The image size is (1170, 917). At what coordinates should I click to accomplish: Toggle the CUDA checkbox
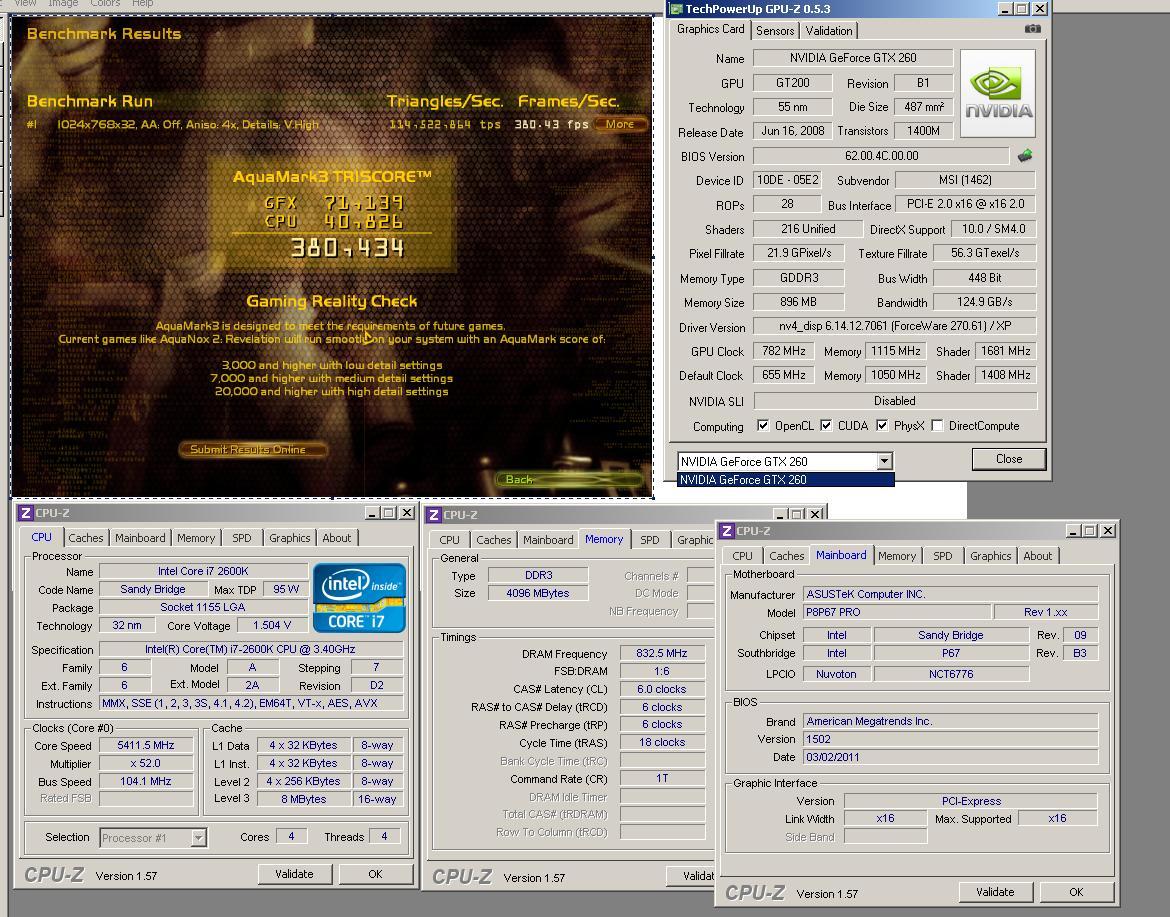pyautogui.click(x=826, y=425)
